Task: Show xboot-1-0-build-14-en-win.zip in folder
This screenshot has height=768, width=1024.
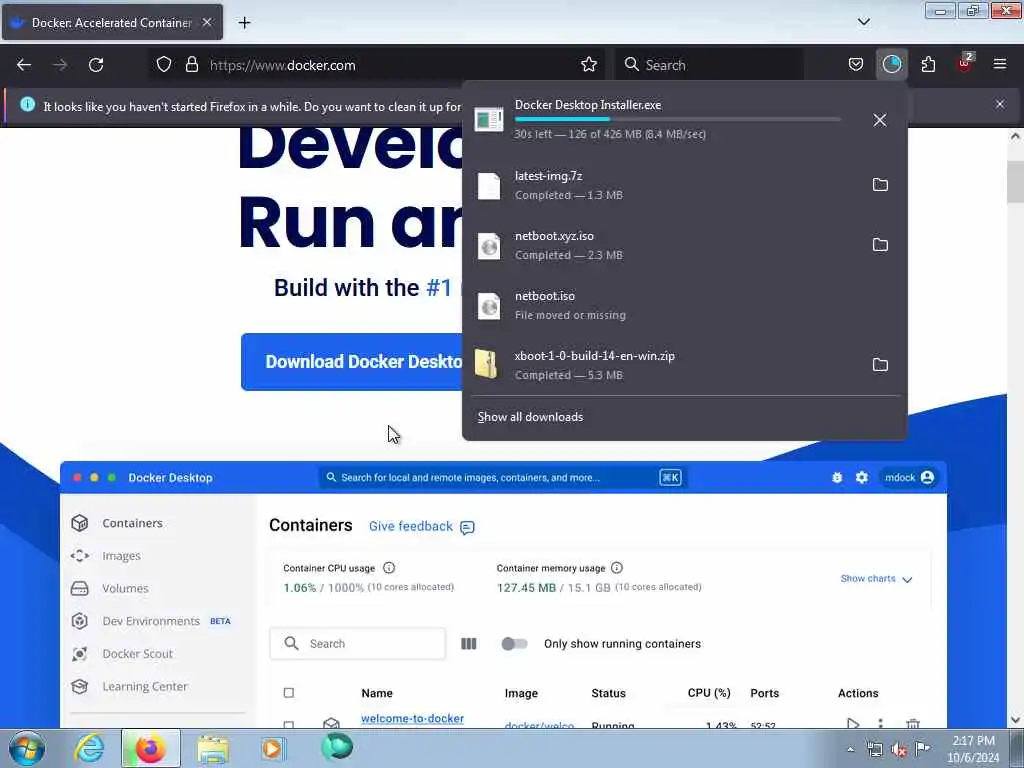Action: click(x=880, y=365)
